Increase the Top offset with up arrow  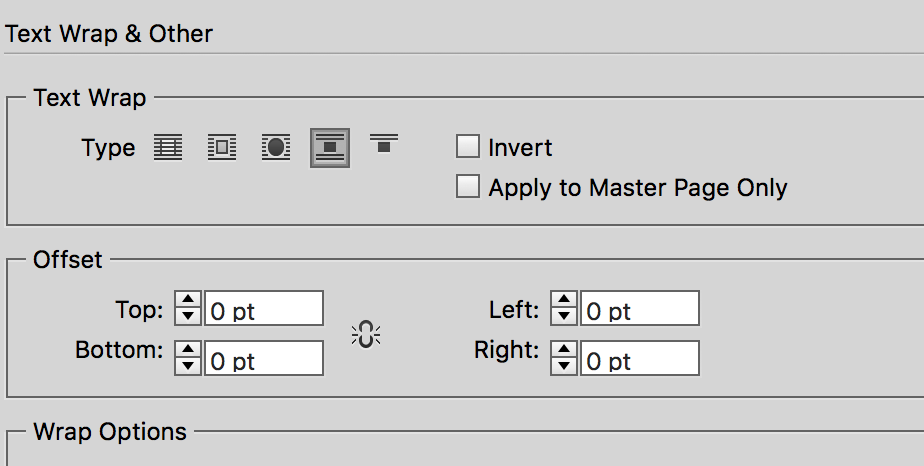pos(188,302)
